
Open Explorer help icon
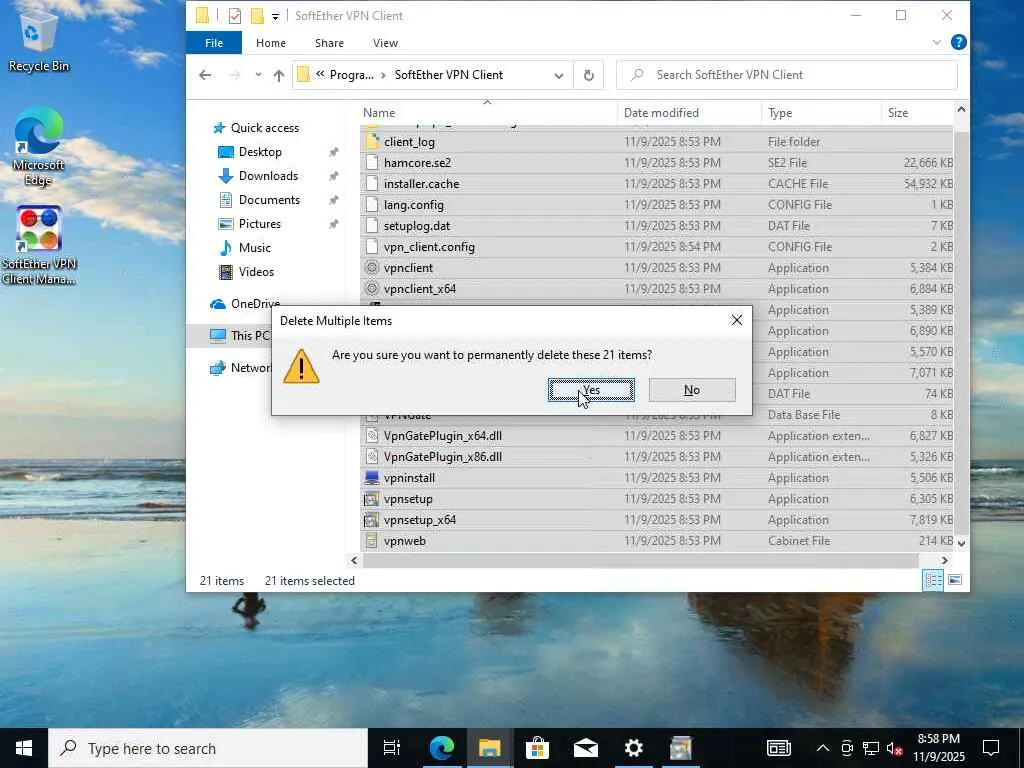pyautogui.click(x=958, y=42)
